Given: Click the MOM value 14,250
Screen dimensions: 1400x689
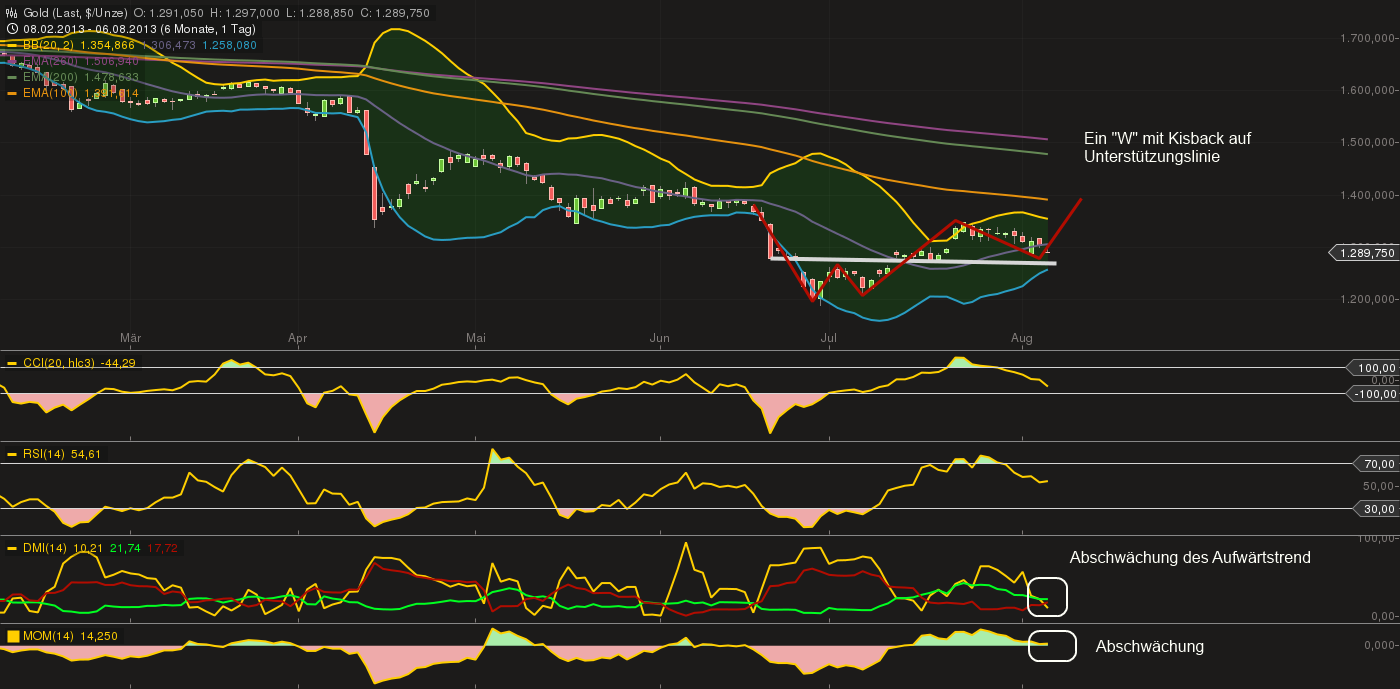Looking at the screenshot, I should tap(100, 636).
